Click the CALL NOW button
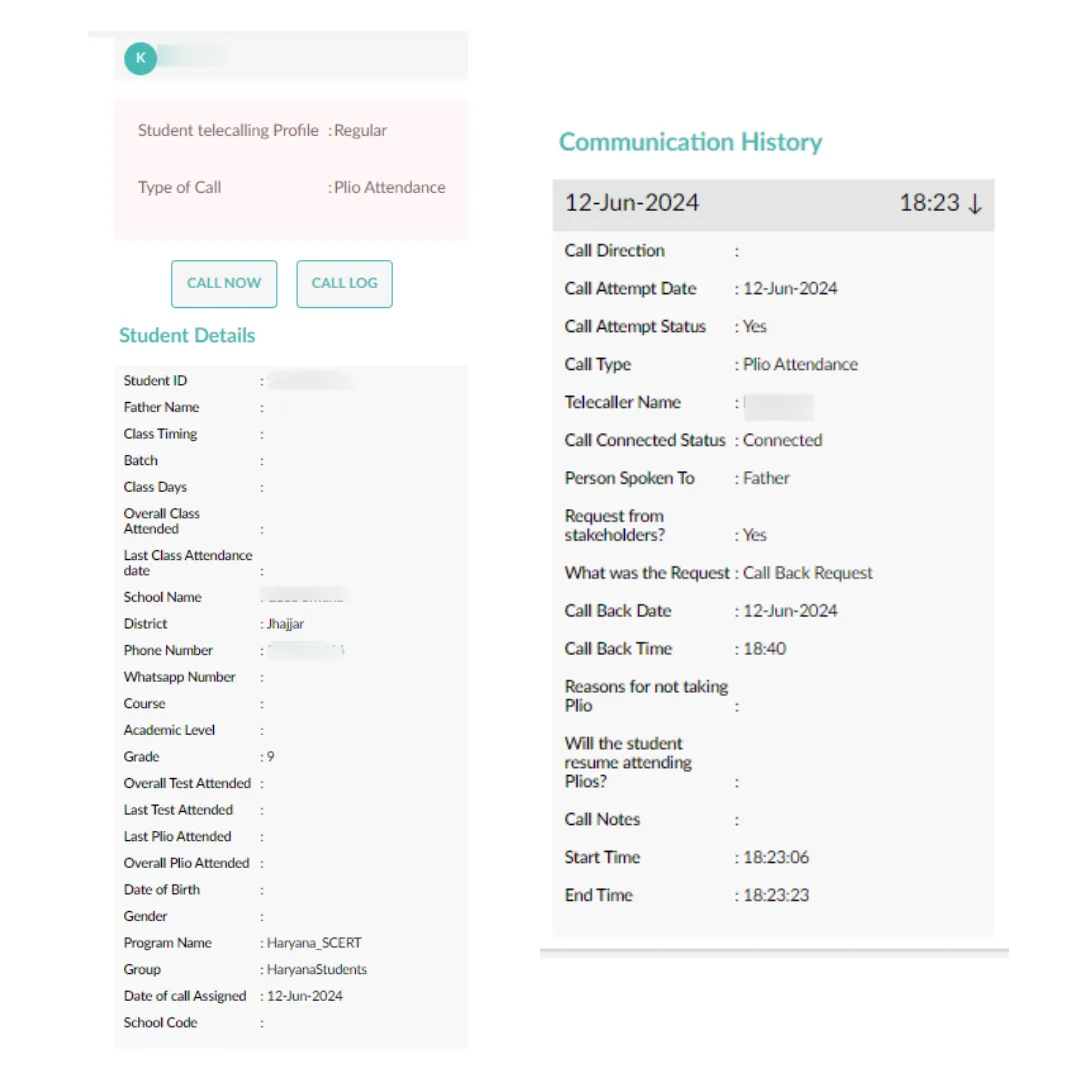Image resolution: width=1080 pixels, height=1080 pixels. [224, 283]
